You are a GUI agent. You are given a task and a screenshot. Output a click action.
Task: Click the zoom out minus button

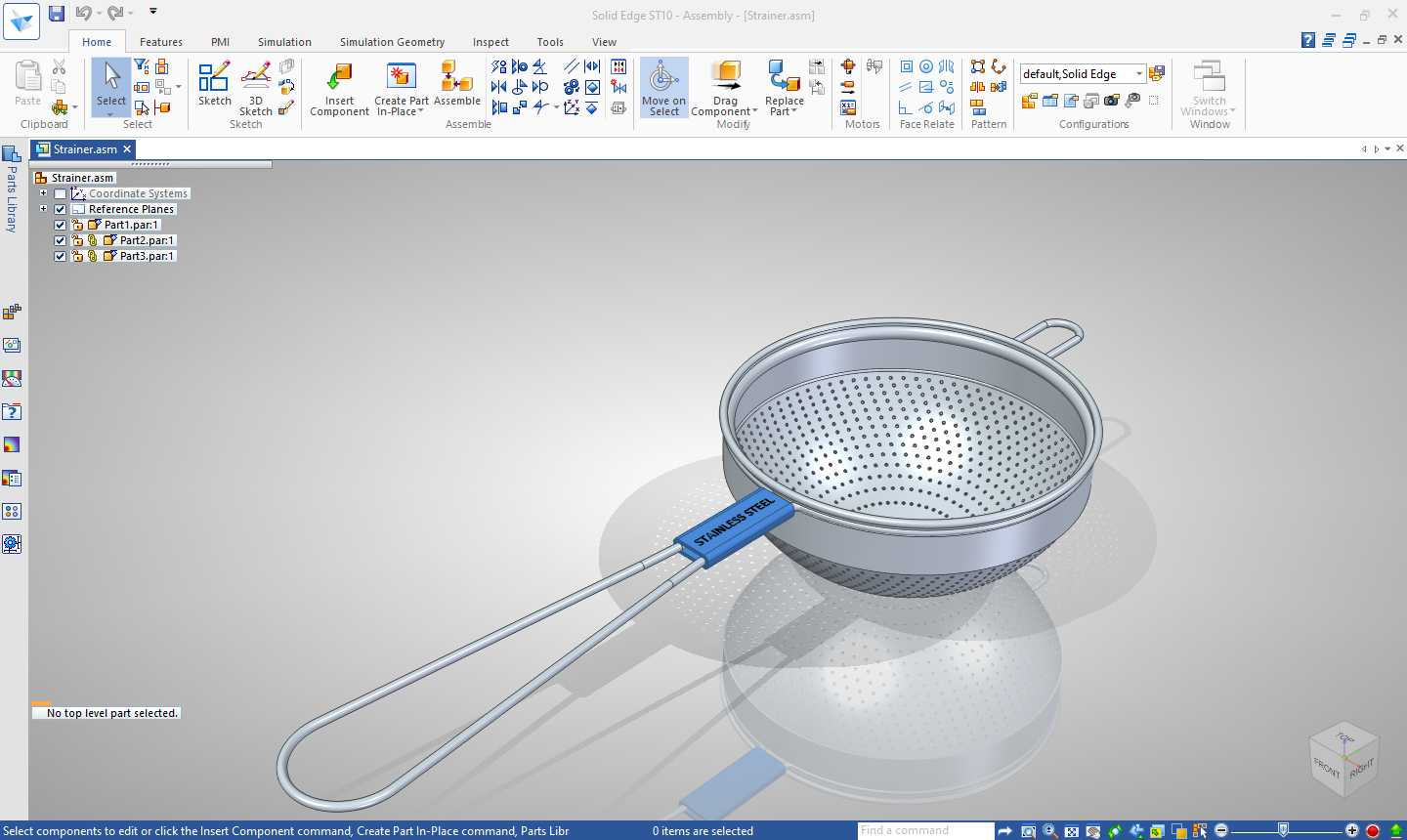(1221, 831)
